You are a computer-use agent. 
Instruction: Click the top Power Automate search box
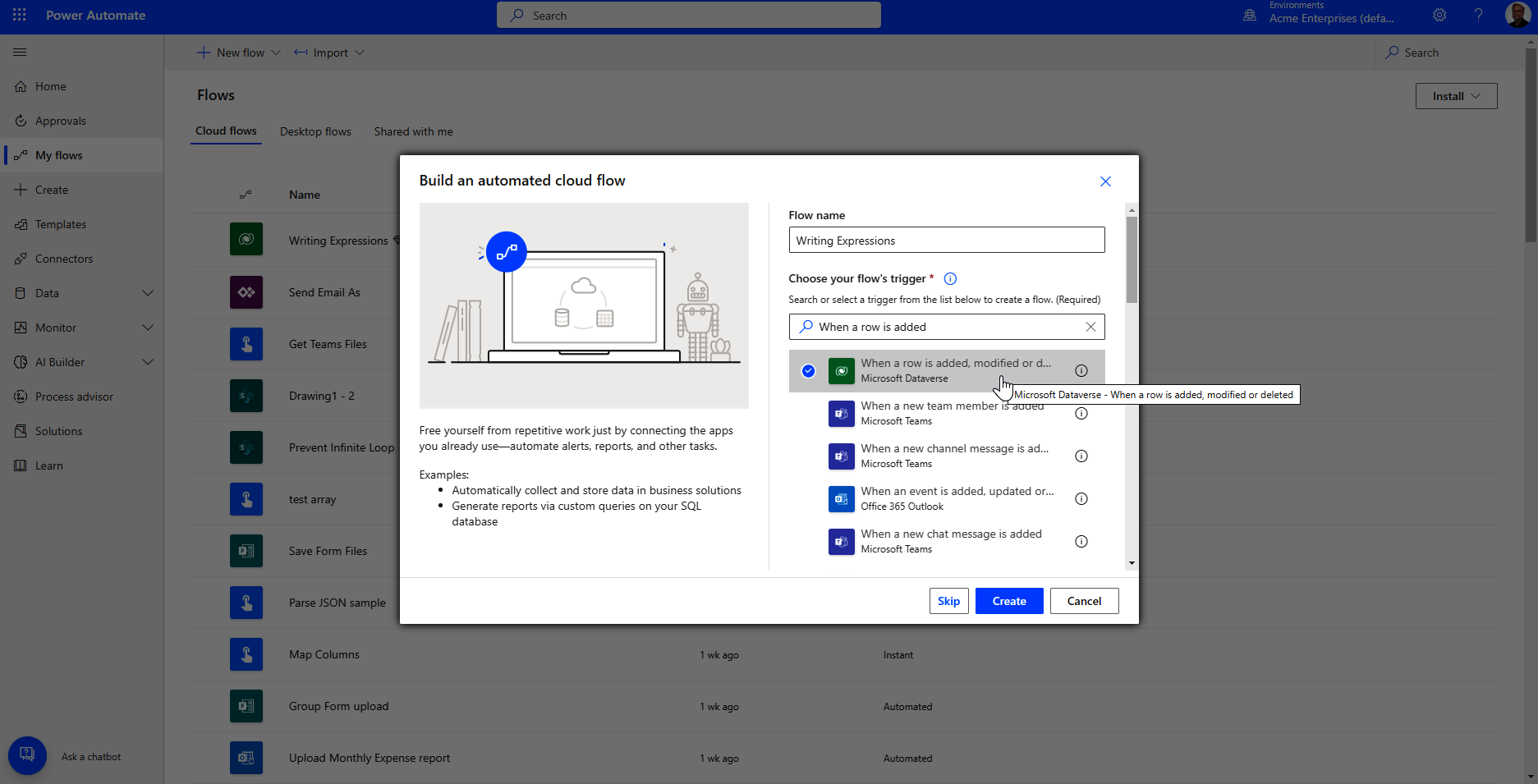(x=689, y=15)
